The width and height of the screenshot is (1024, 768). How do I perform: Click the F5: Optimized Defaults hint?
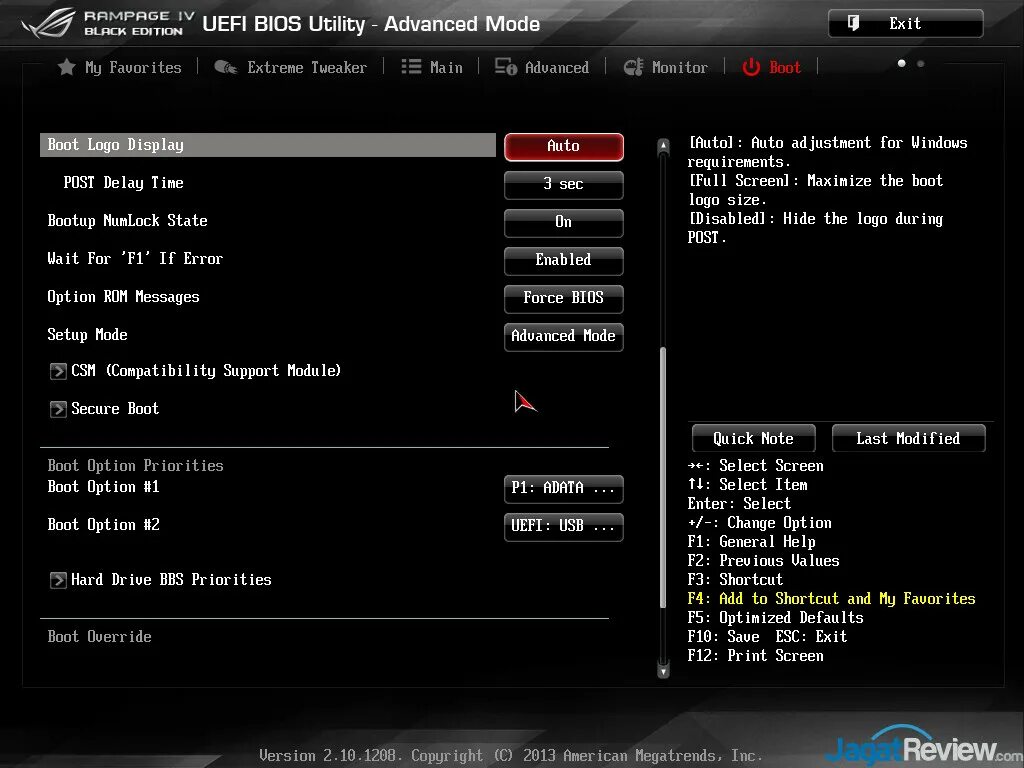775,617
